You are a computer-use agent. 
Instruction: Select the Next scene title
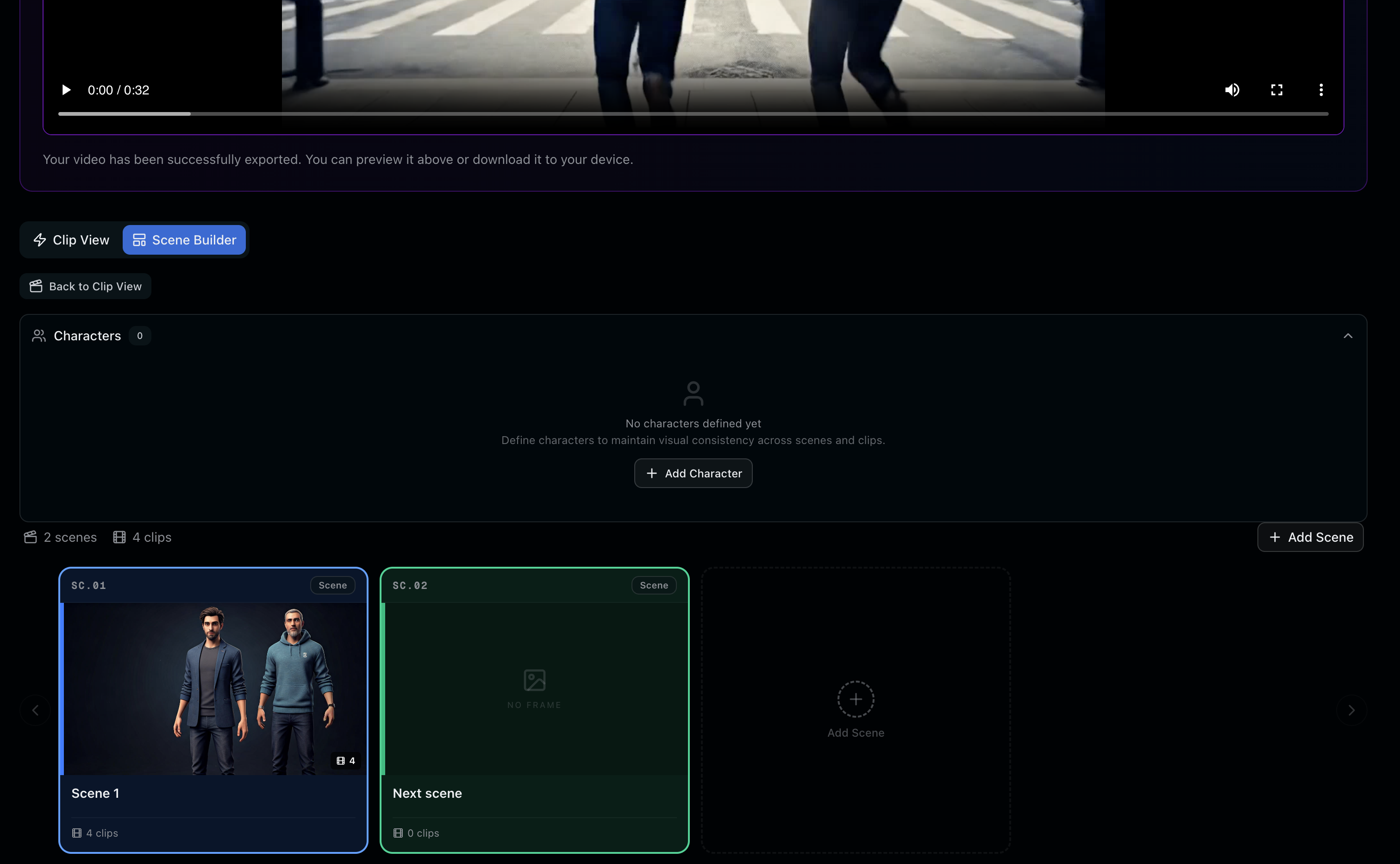tap(427, 793)
